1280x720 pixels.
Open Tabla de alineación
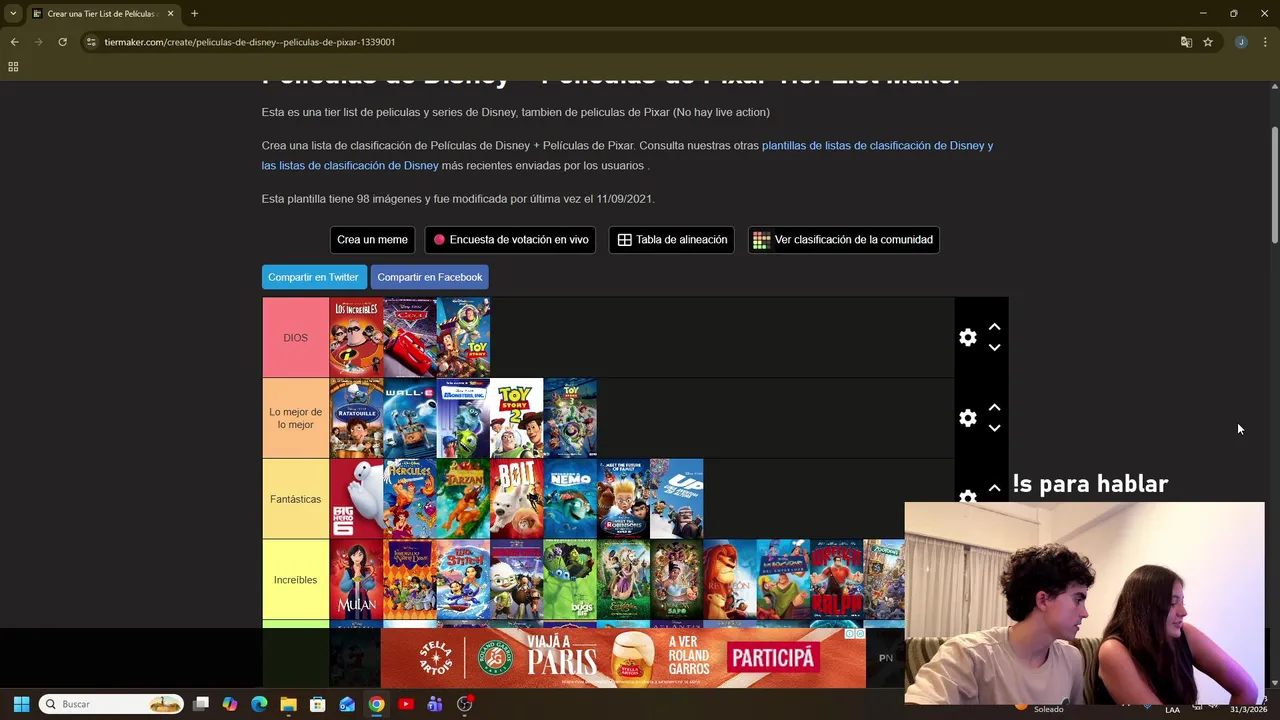coord(672,240)
